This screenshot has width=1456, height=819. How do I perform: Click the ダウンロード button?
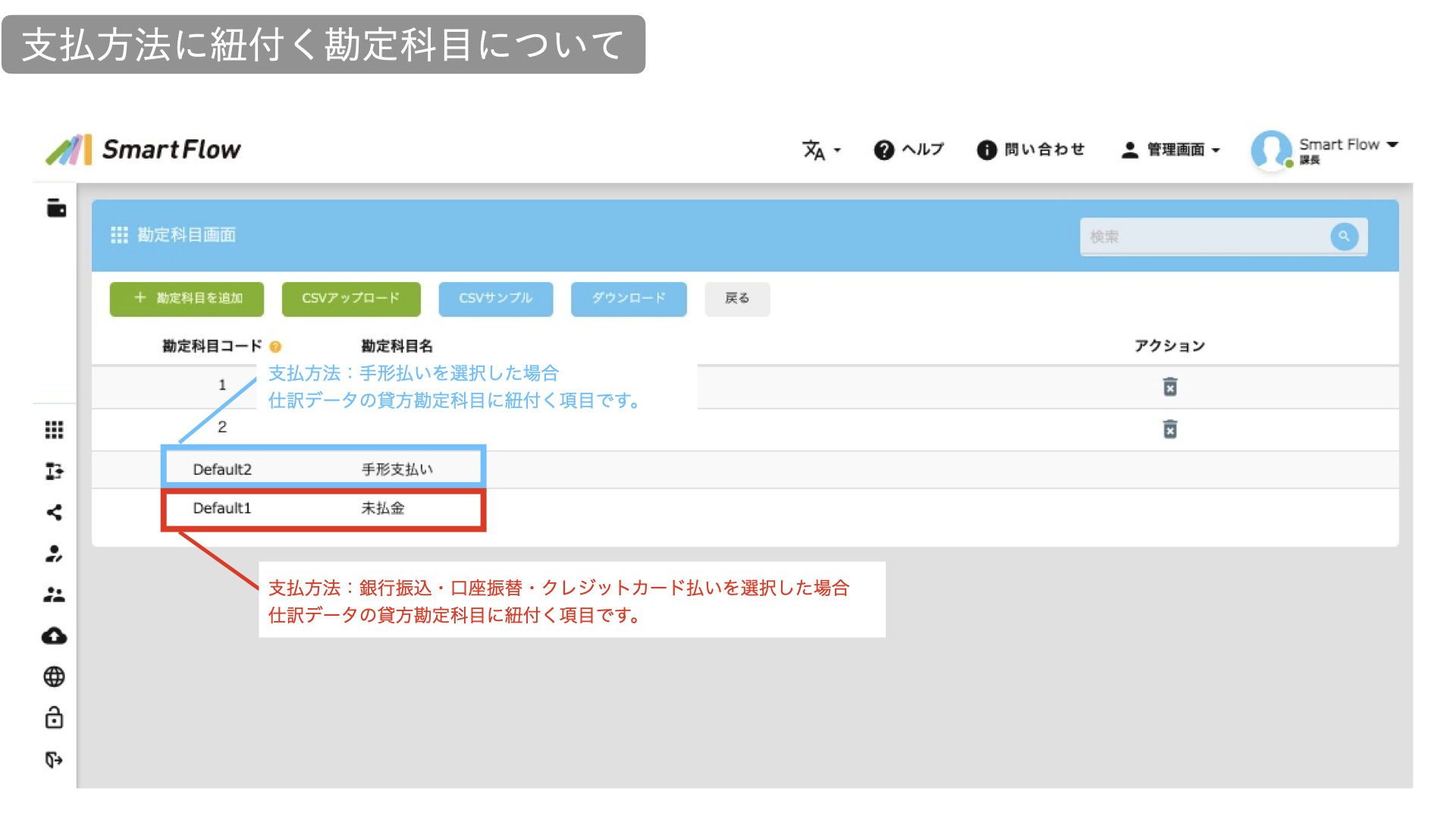click(x=629, y=298)
